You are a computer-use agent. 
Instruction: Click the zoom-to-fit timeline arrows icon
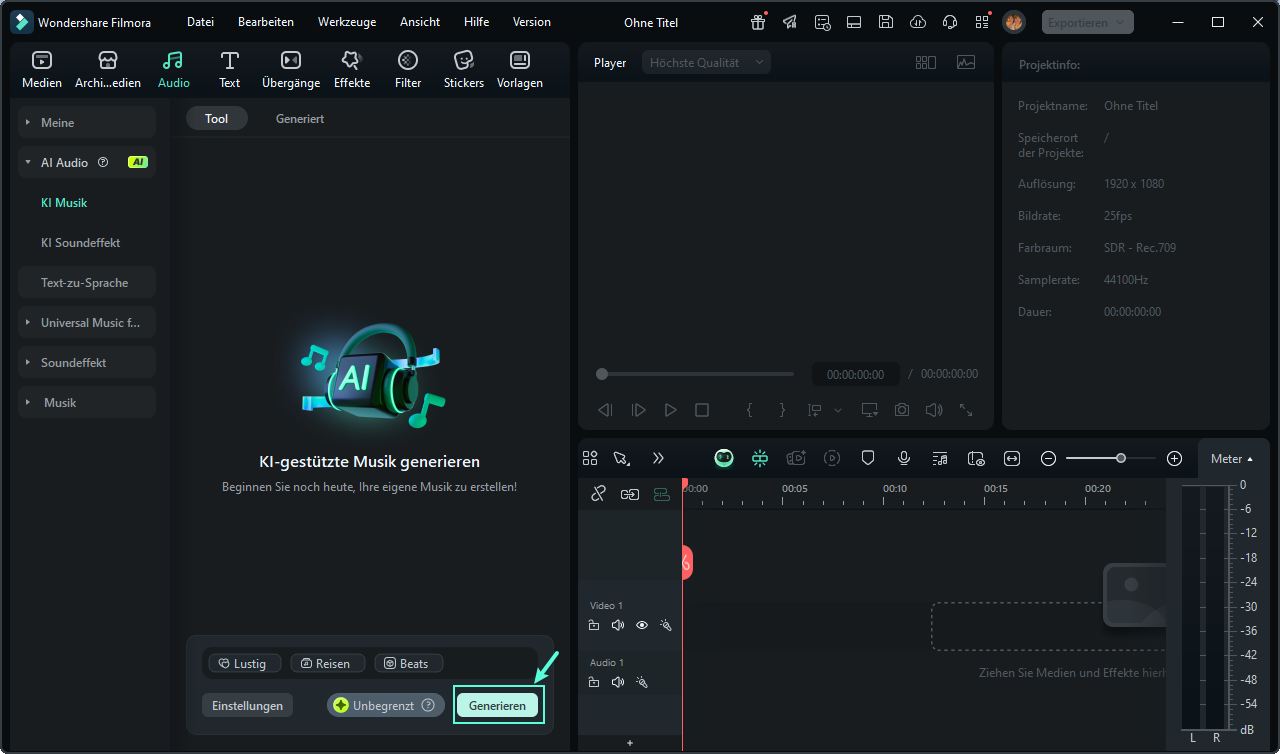tap(1012, 458)
